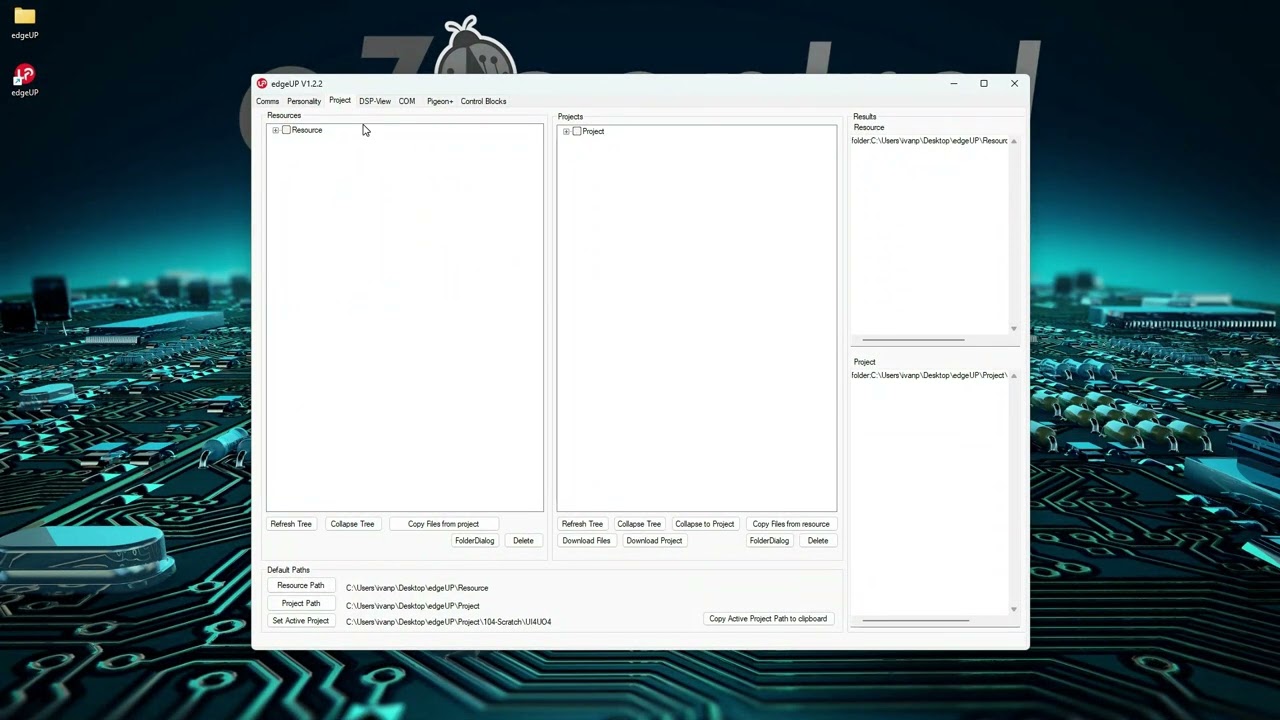Click the active project path 104-Scratch text

point(448,622)
